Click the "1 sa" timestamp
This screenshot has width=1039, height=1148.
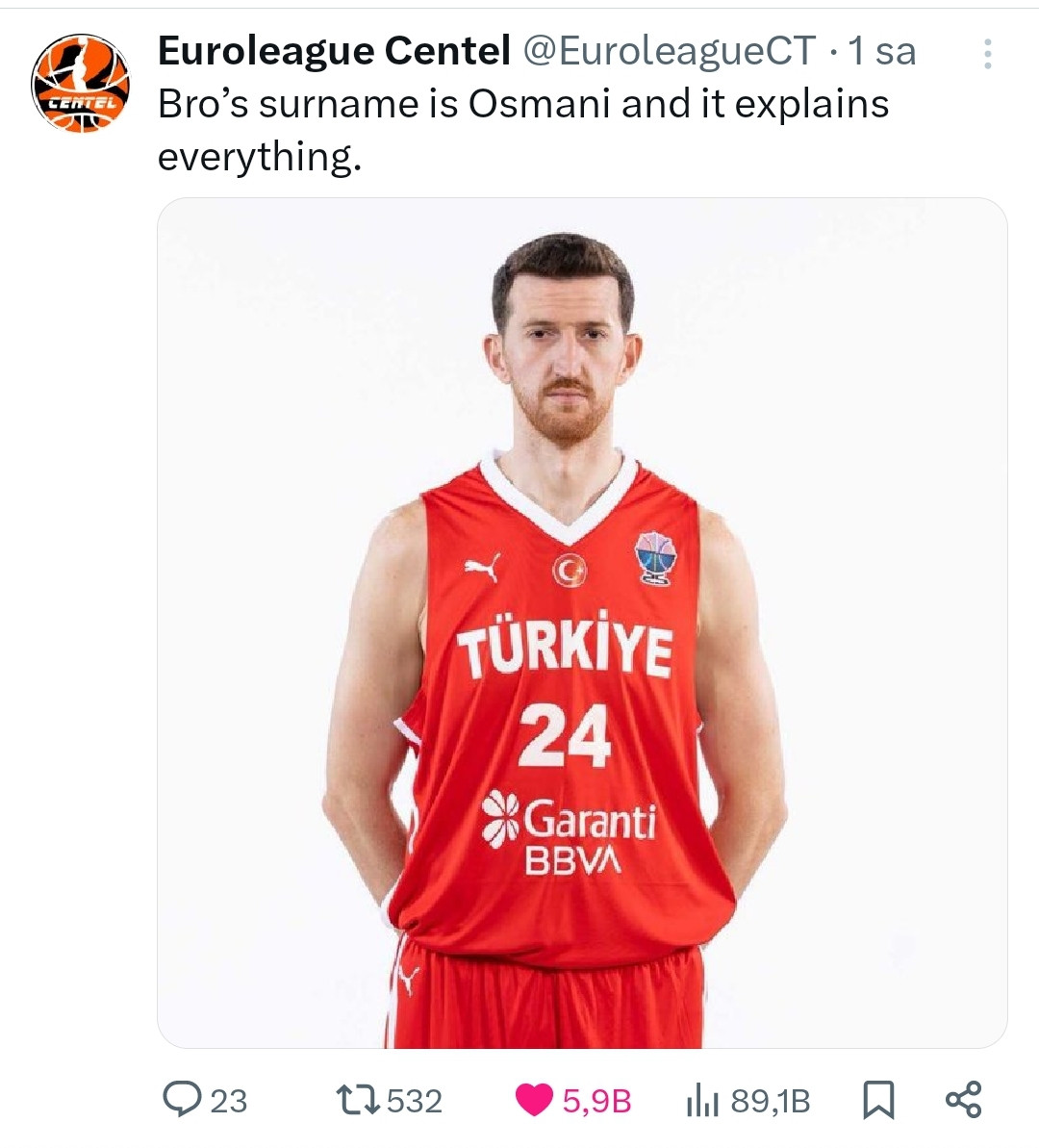[881, 51]
